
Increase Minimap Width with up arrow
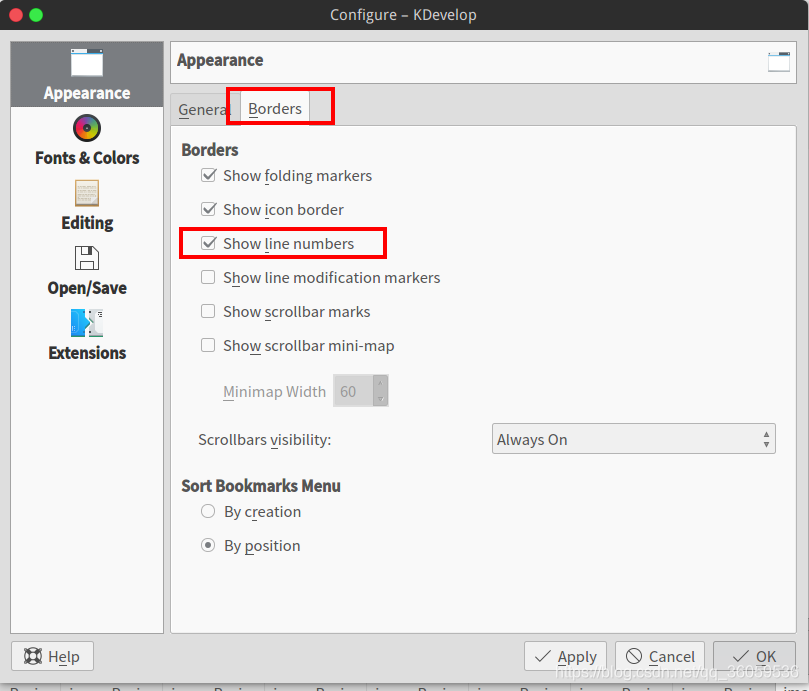[x=380, y=383]
